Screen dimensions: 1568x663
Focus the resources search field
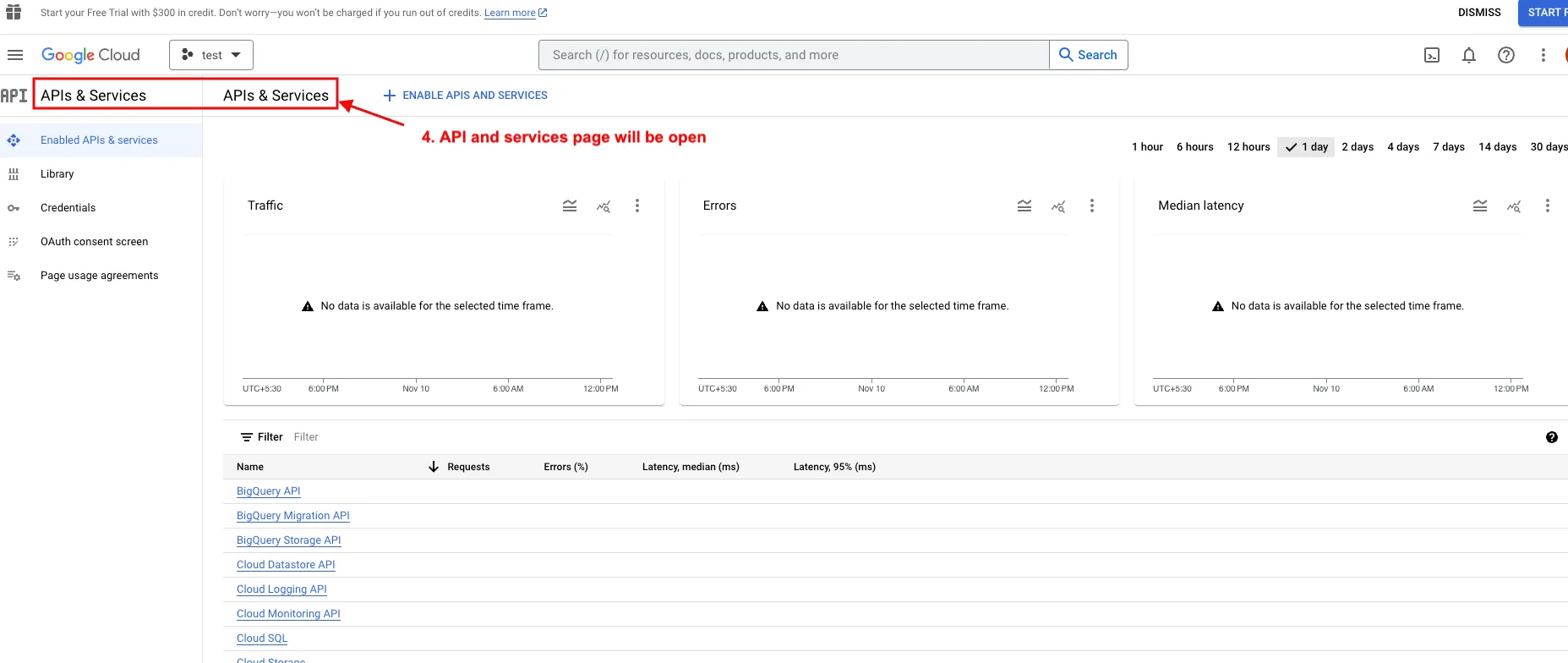point(794,55)
